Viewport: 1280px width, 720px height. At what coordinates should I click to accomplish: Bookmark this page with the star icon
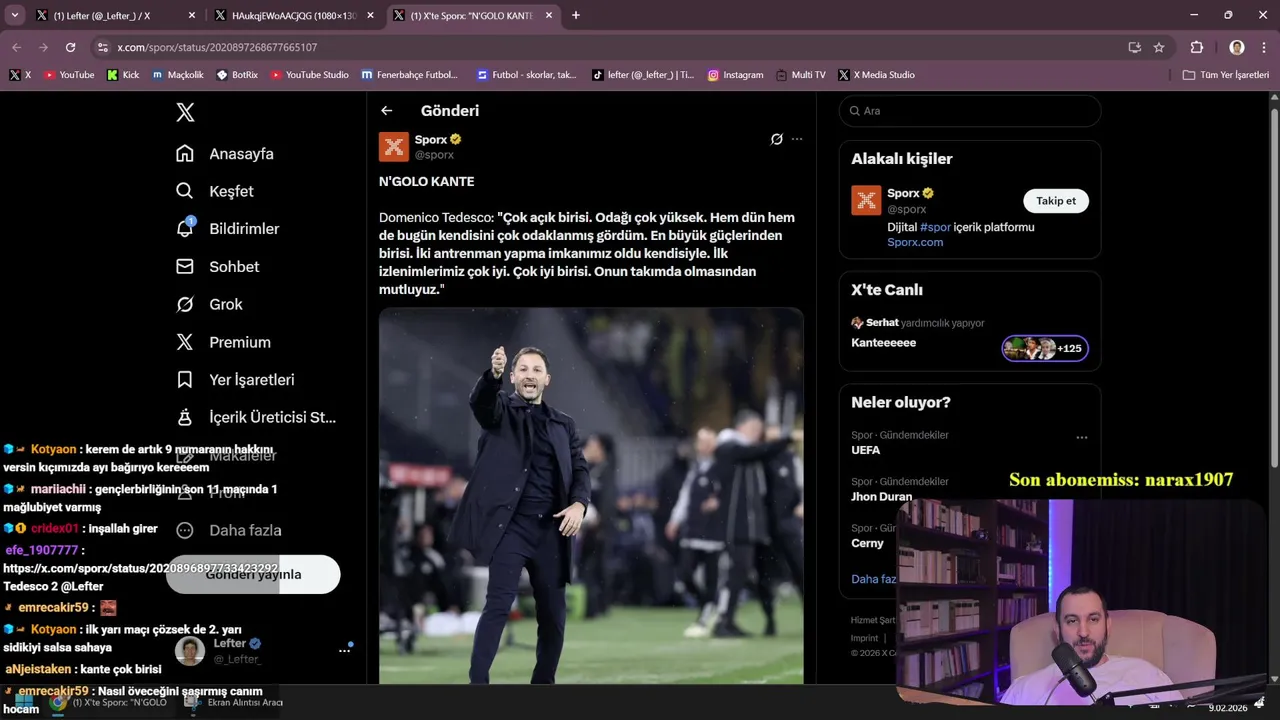pos(1159,47)
